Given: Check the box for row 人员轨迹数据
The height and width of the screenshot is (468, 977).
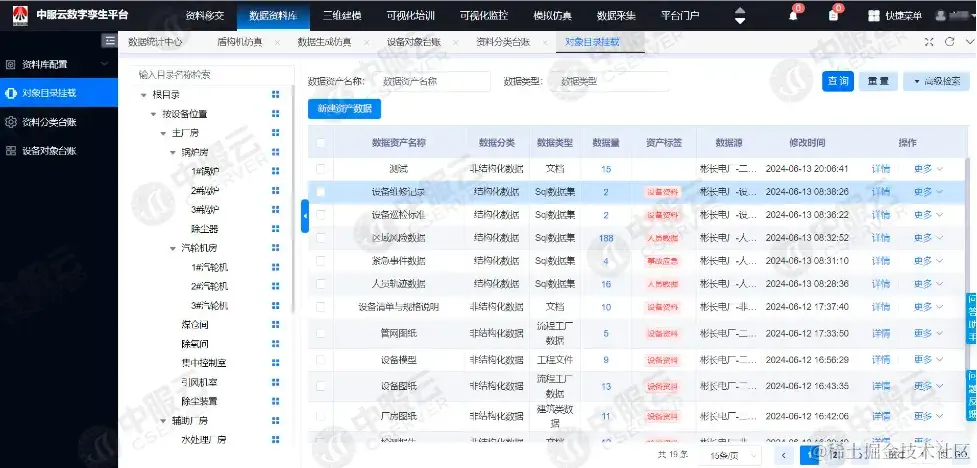Looking at the screenshot, I should [320, 284].
